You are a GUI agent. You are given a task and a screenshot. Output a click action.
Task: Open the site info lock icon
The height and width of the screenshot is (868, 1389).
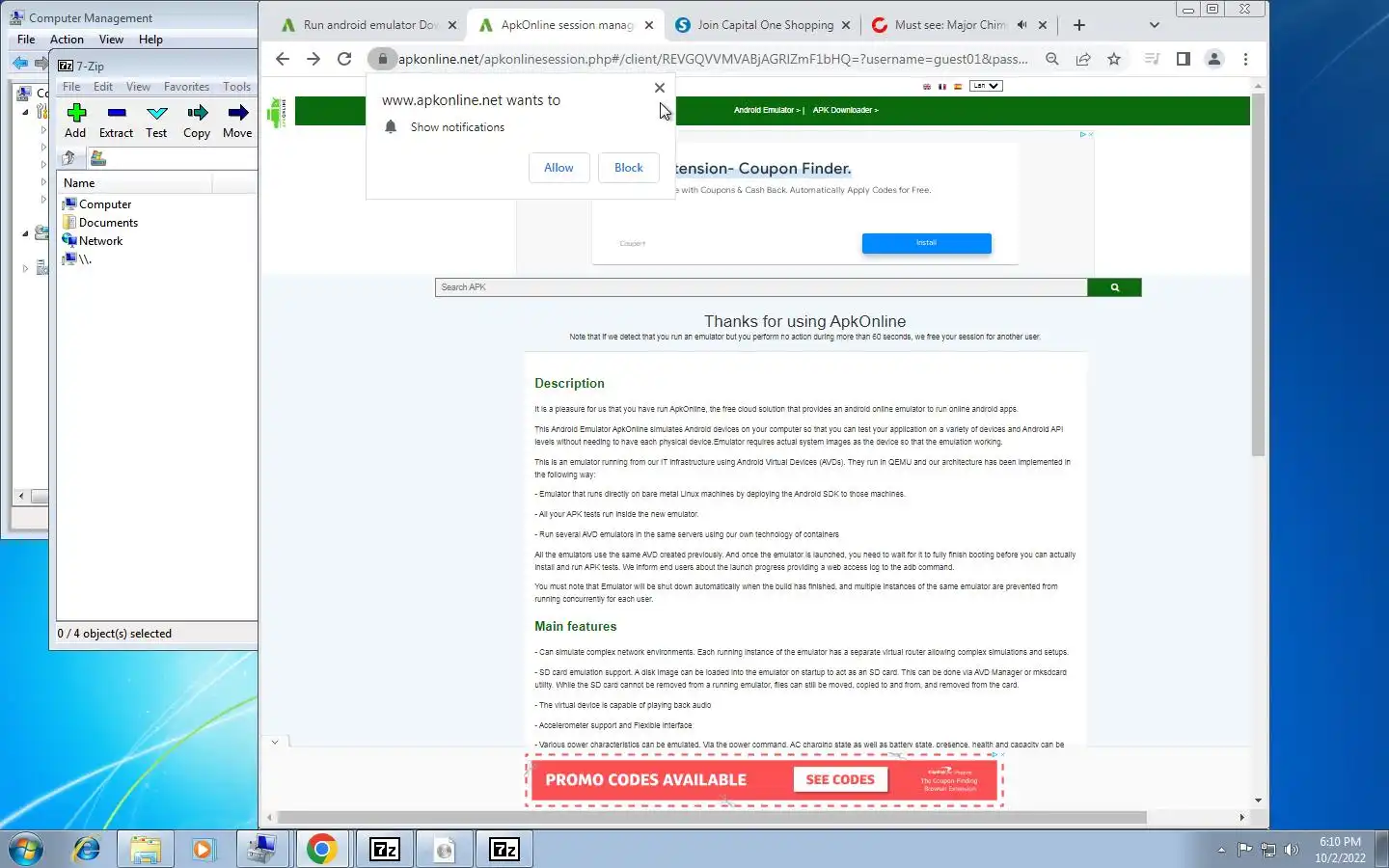(383, 59)
